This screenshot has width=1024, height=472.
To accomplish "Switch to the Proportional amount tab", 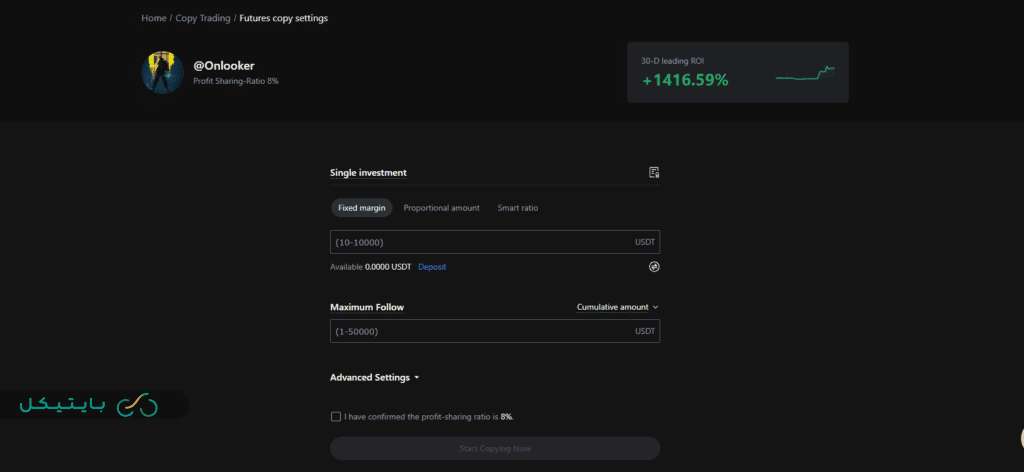I will (x=441, y=208).
